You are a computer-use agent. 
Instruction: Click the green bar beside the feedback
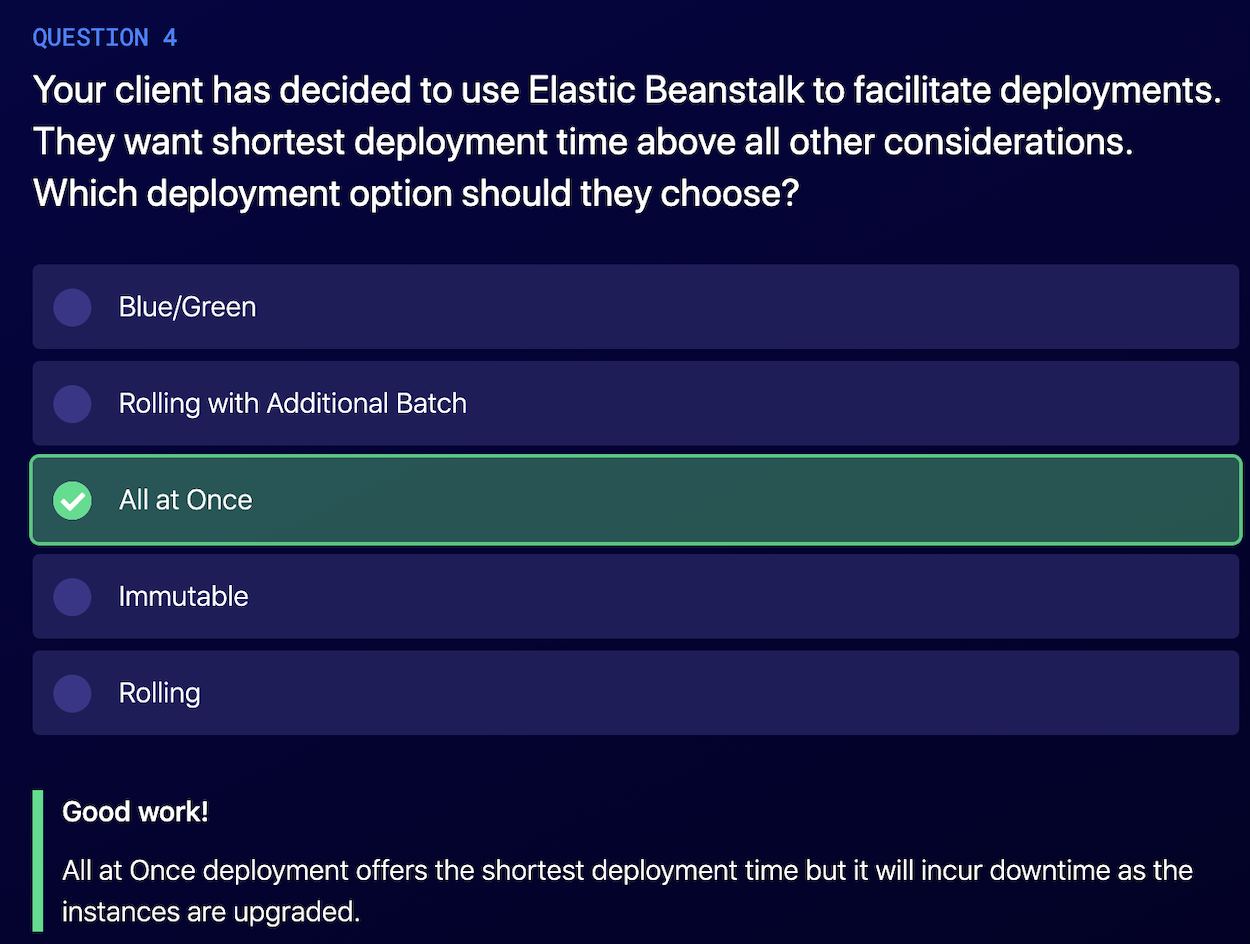pos(38,860)
